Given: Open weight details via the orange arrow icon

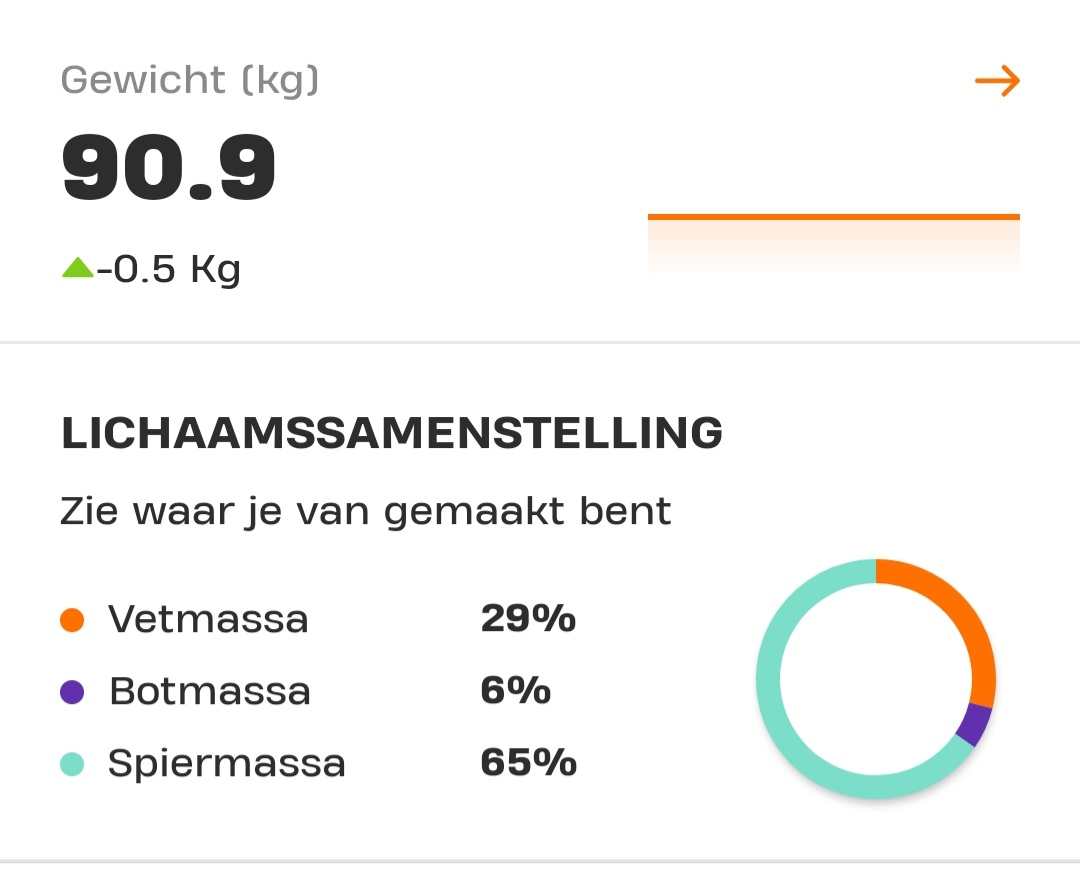Looking at the screenshot, I should [x=998, y=81].
